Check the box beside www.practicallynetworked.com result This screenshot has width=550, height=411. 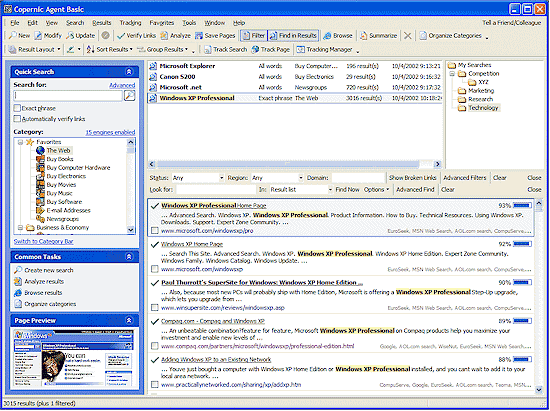click(154, 385)
